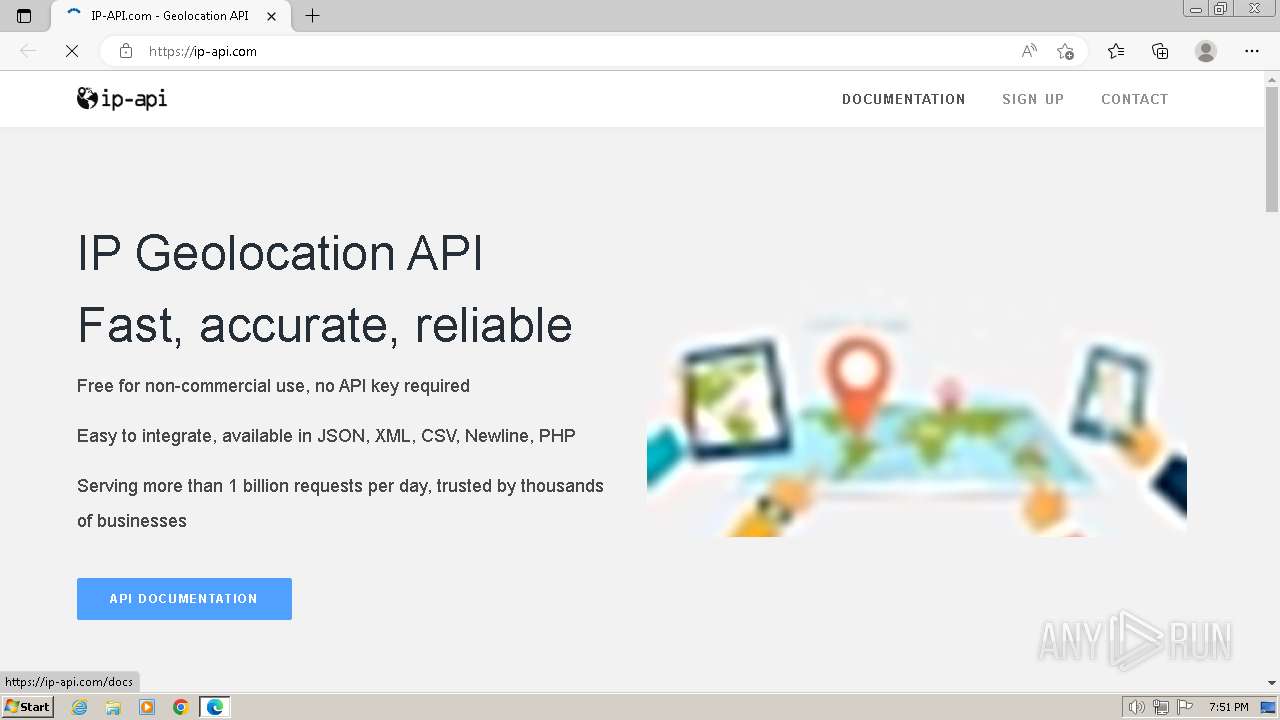Open the Windows Start menu
Image resolution: width=1280 pixels, height=720 pixels.
click(x=27, y=707)
